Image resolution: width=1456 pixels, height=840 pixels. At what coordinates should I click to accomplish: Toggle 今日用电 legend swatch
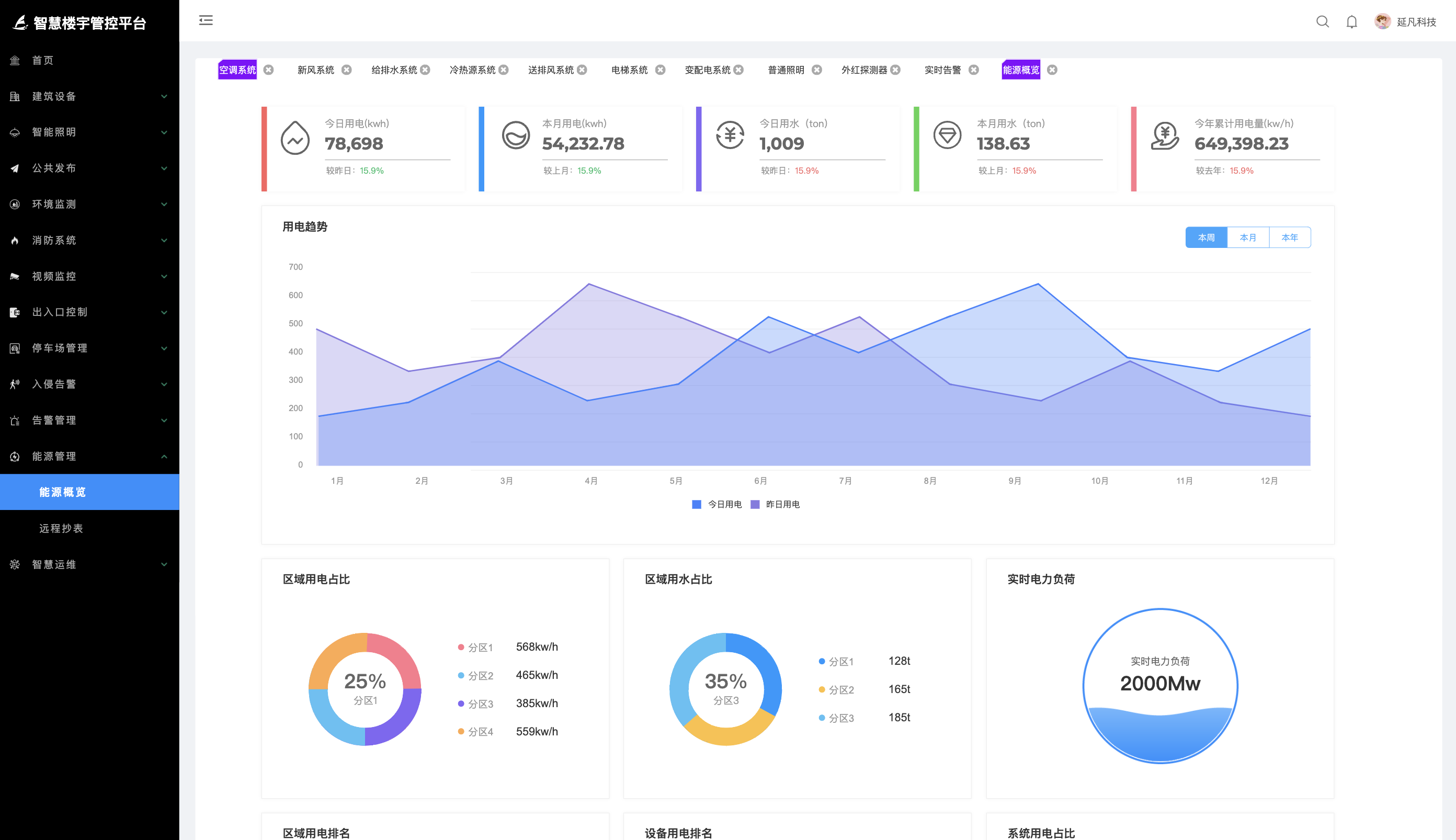click(696, 504)
